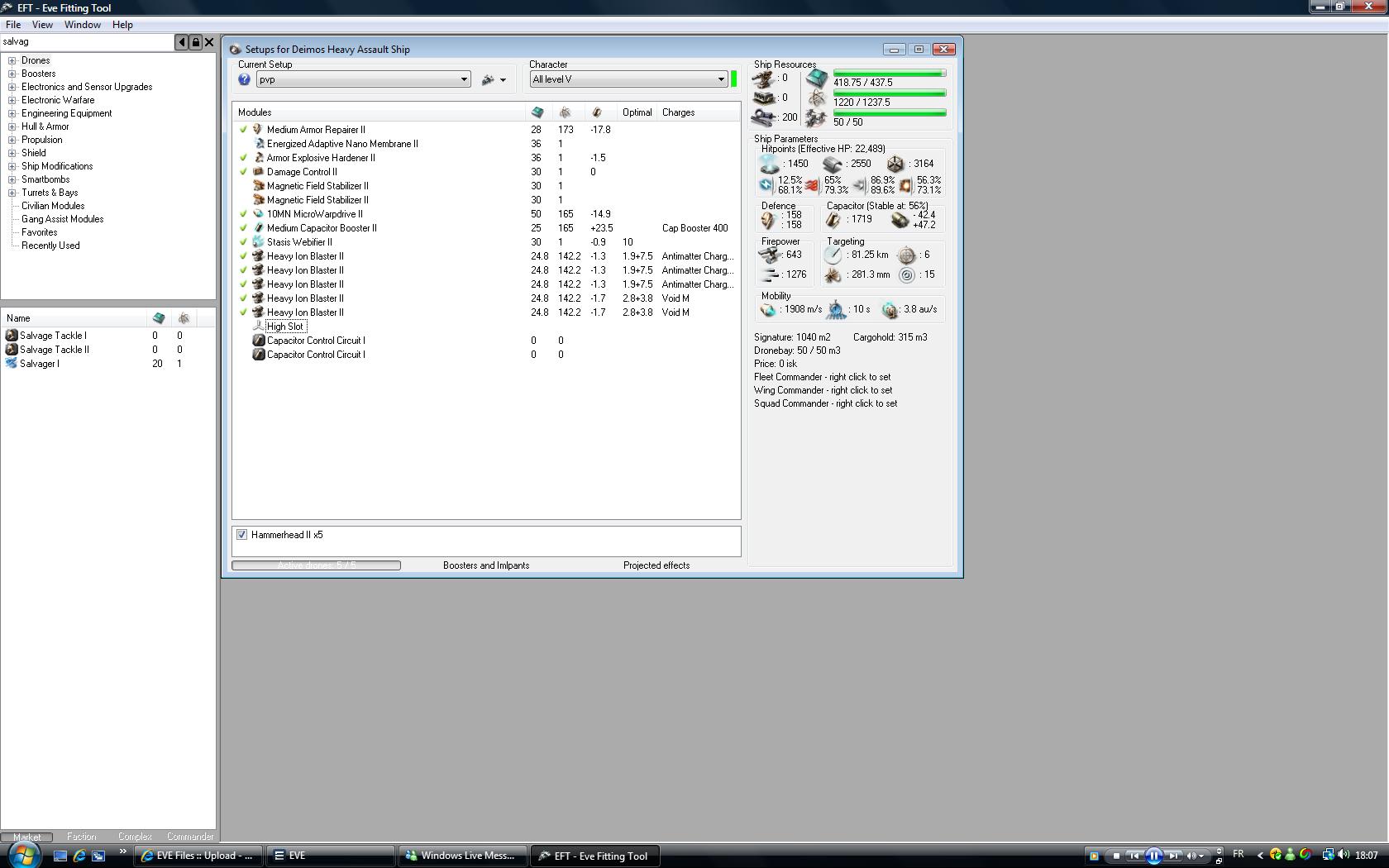Expand the Turrets & Bays category

coord(12,193)
